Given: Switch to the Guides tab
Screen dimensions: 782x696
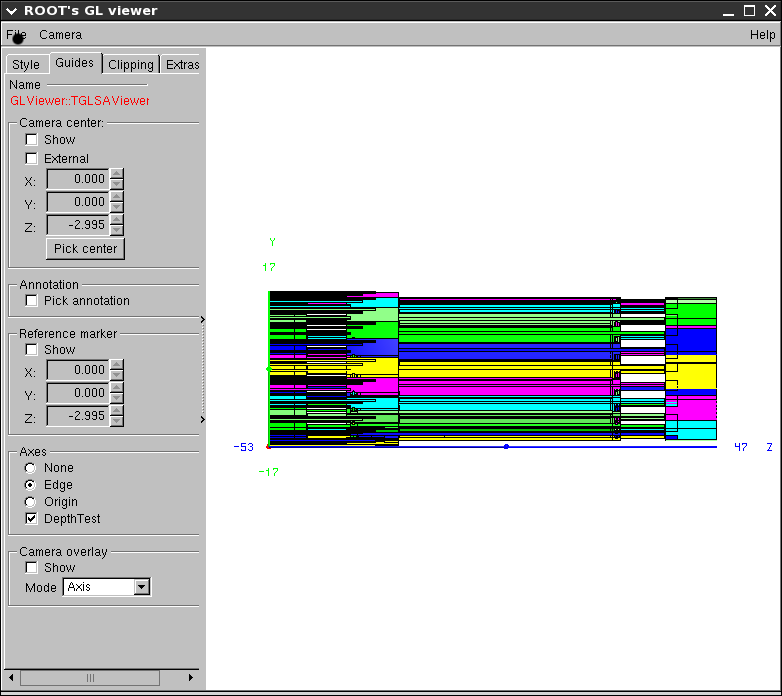Looking at the screenshot, I should coord(75,63).
